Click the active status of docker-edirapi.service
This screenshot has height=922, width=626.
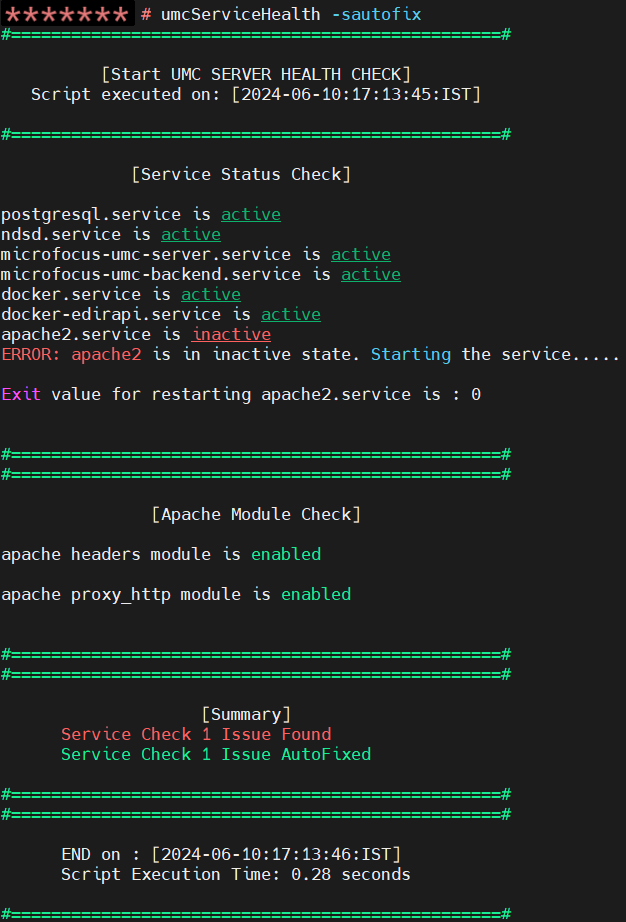click(290, 314)
